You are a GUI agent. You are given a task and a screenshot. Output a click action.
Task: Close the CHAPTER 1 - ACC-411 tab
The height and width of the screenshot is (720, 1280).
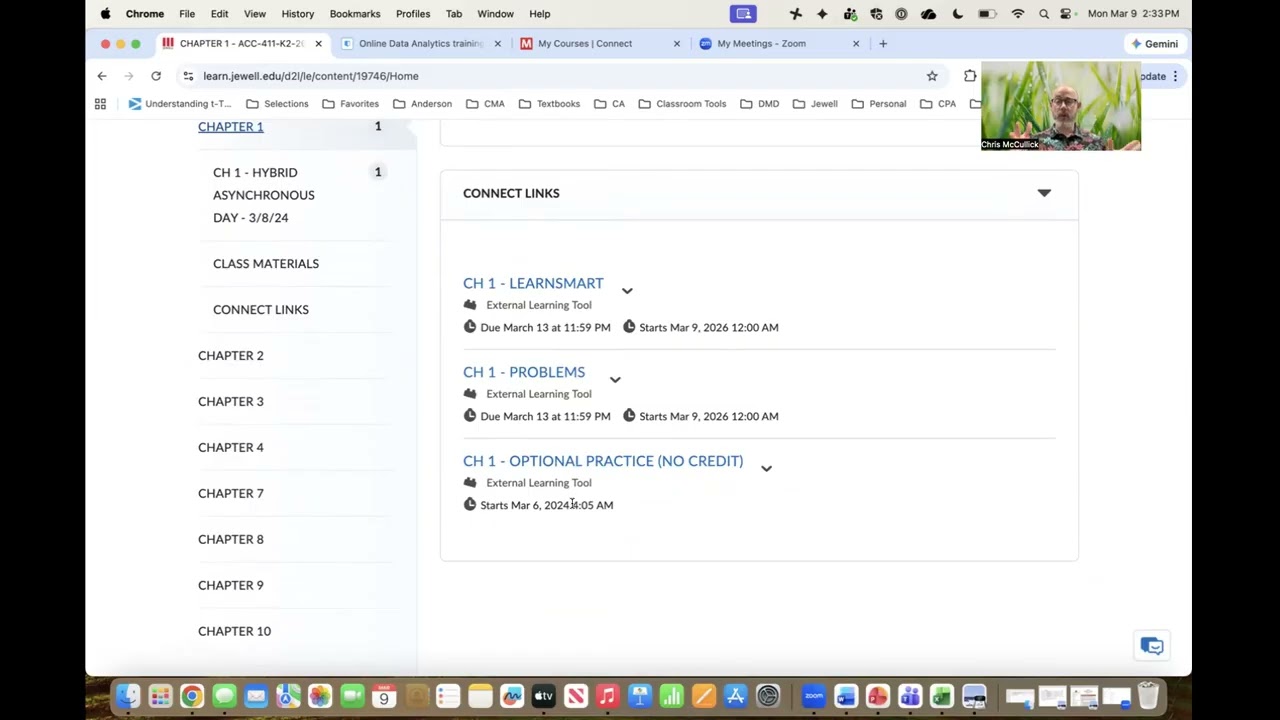tap(318, 44)
